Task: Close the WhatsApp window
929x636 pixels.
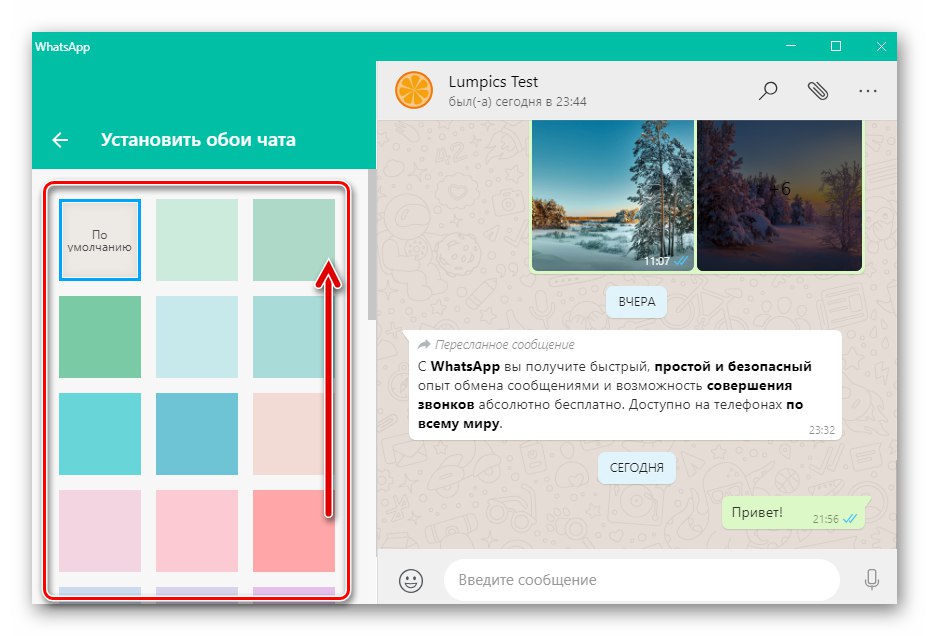Action: (881, 46)
